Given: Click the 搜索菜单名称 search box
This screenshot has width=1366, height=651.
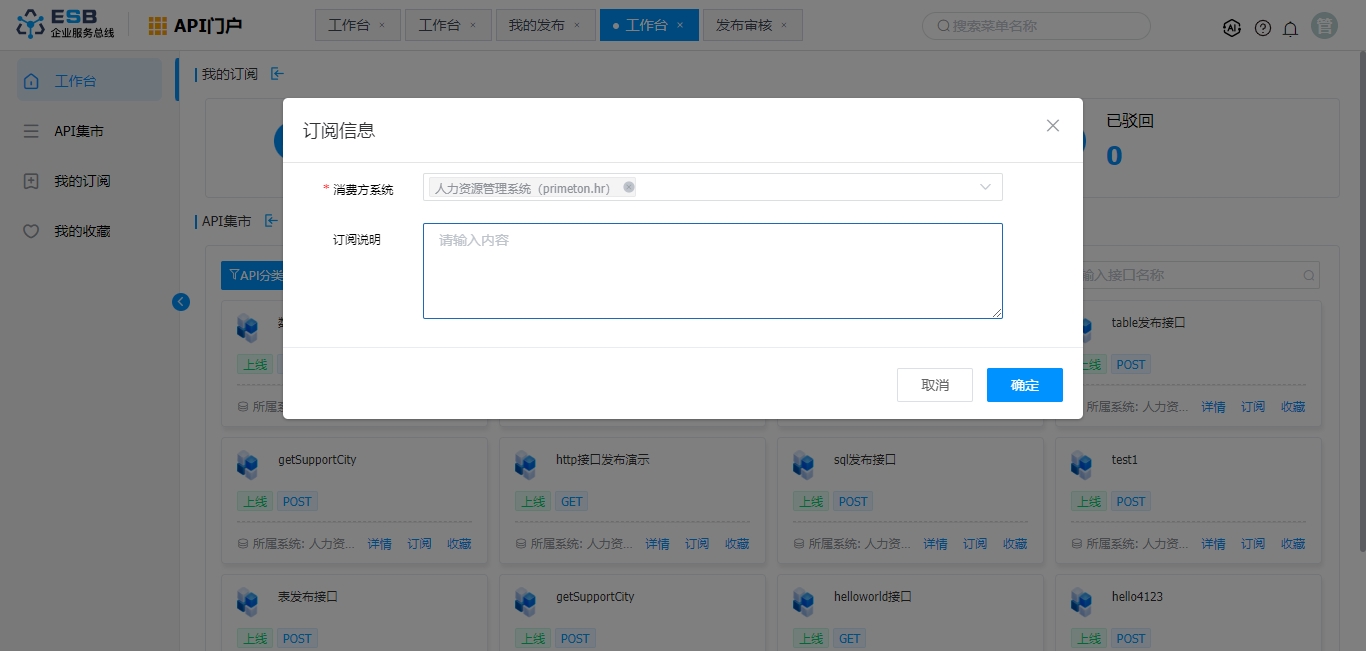Looking at the screenshot, I should point(1036,26).
